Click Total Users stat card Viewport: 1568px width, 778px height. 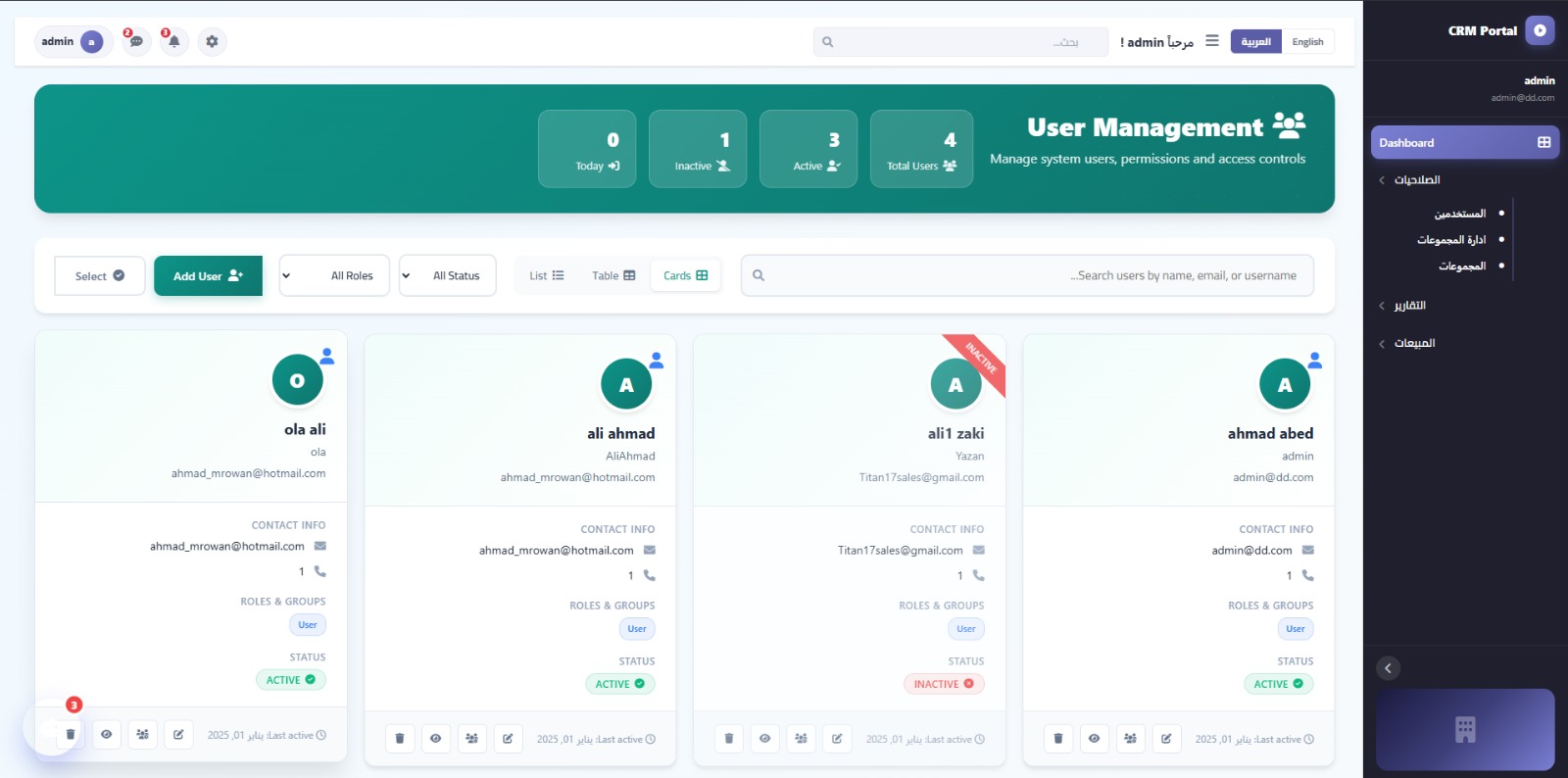(x=921, y=149)
